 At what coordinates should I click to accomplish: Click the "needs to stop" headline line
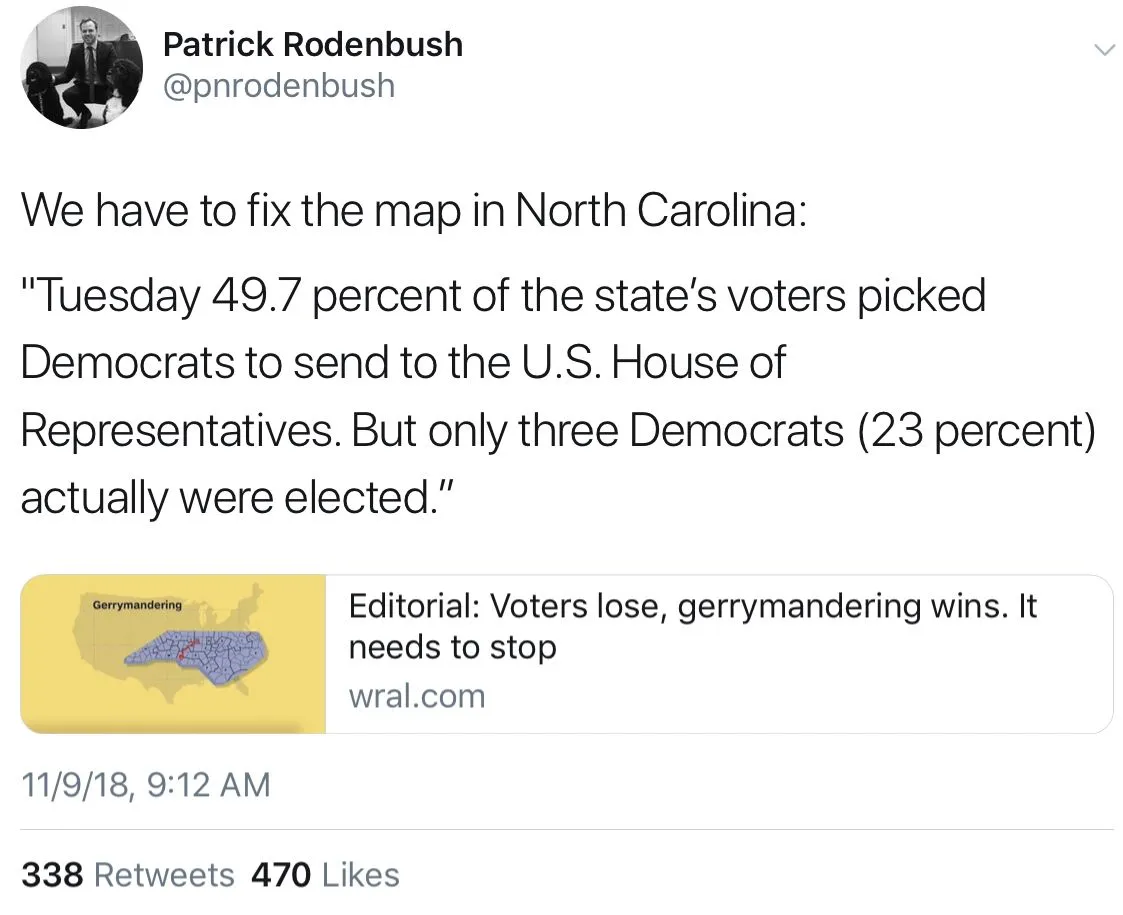point(451,648)
